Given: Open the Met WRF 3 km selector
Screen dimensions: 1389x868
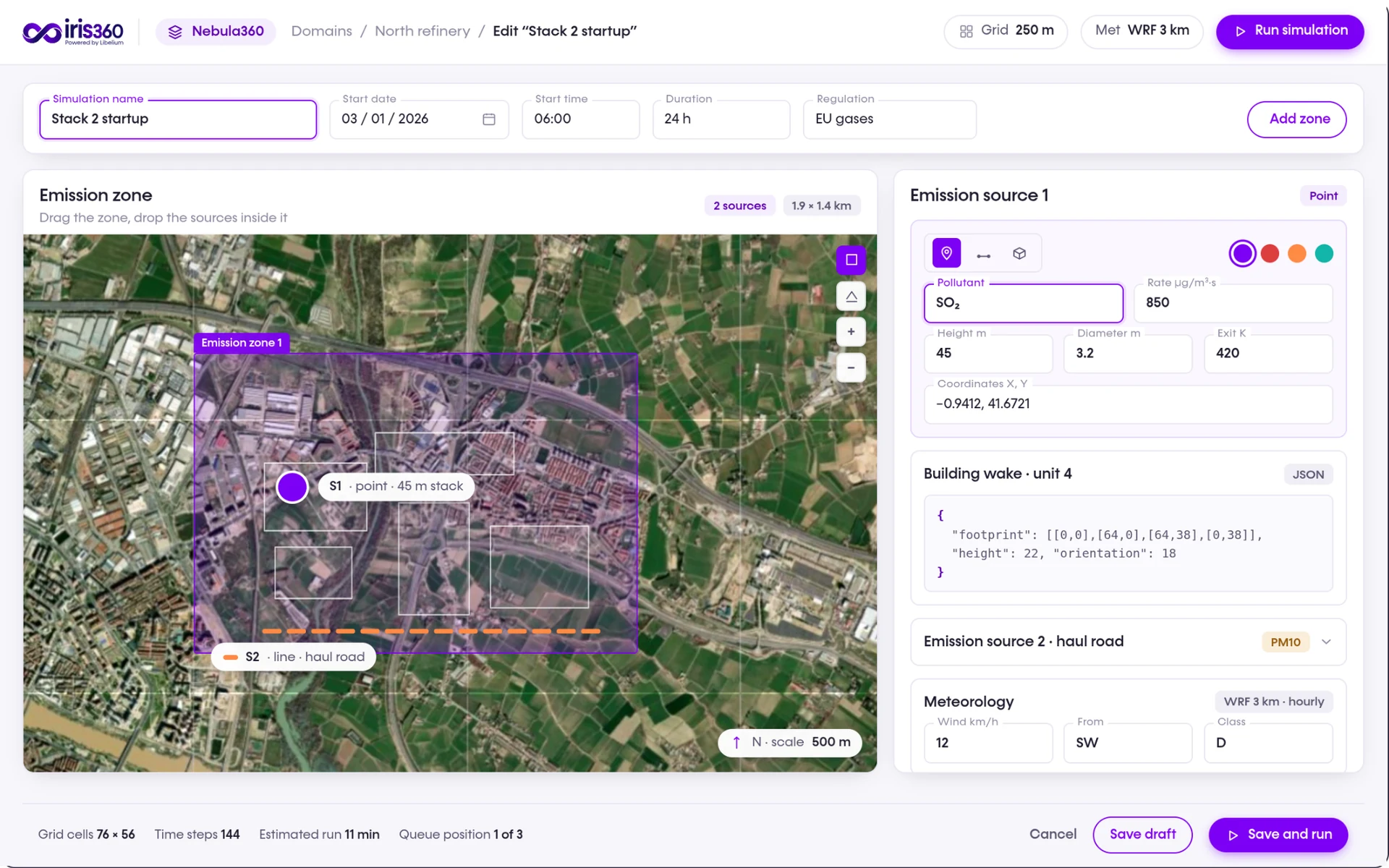Looking at the screenshot, I should pos(1142,31).
